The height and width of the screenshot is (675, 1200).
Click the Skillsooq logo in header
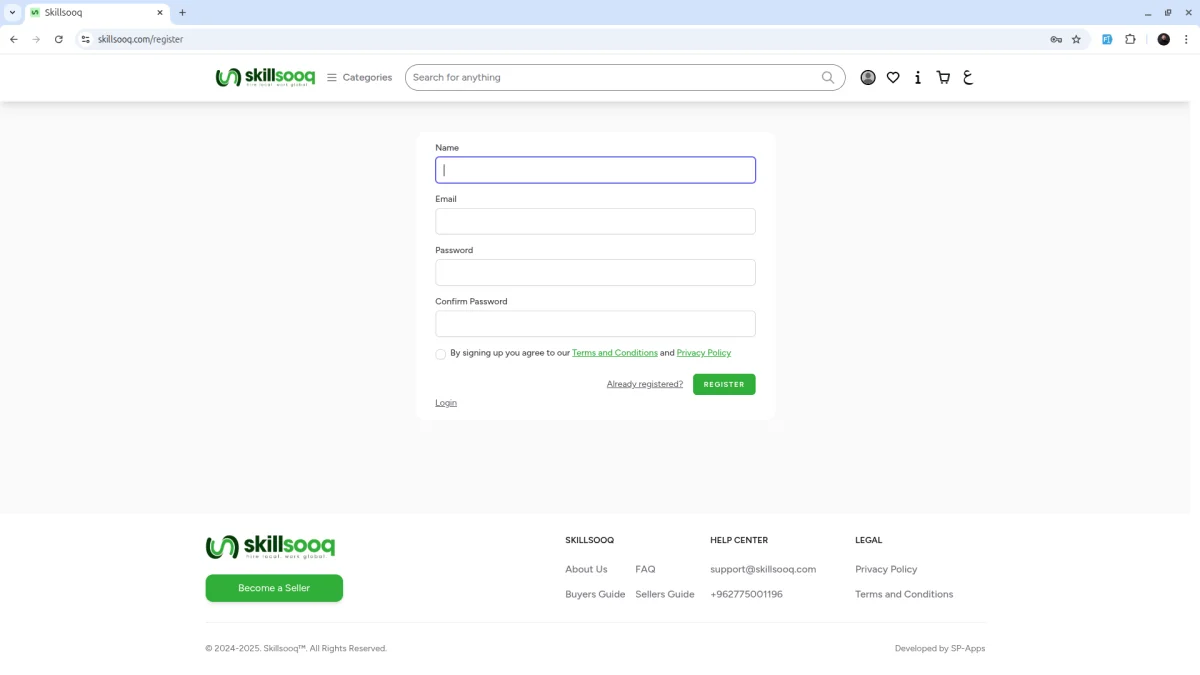[265, 77]
